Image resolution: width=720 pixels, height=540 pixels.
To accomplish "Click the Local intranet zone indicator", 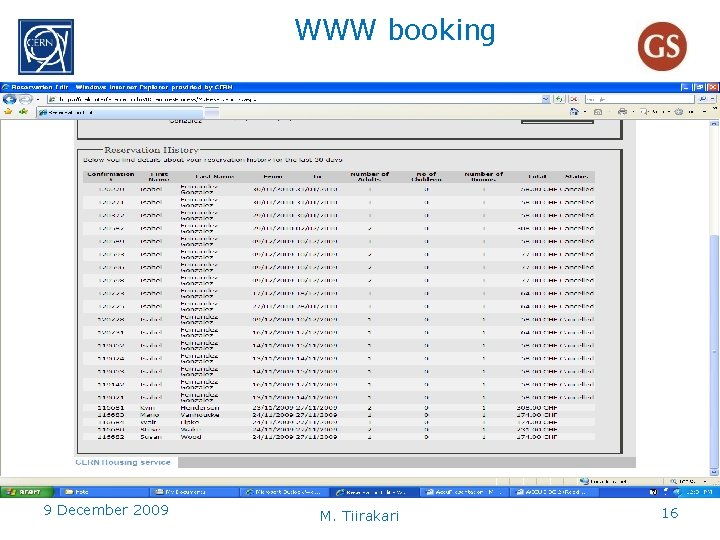I will pos(603,481).
